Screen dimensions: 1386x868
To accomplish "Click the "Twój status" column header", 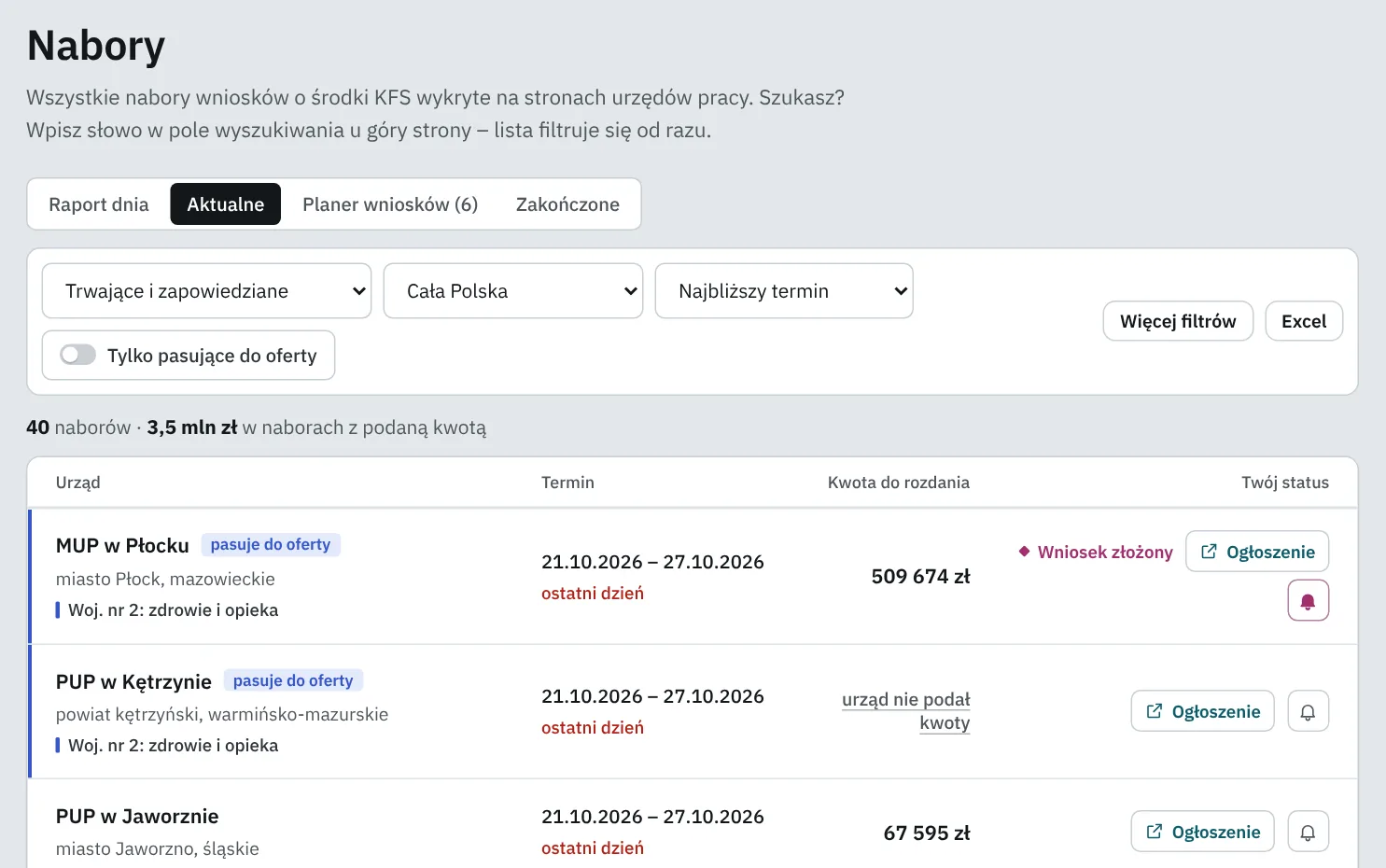I will pos(1285,483).
